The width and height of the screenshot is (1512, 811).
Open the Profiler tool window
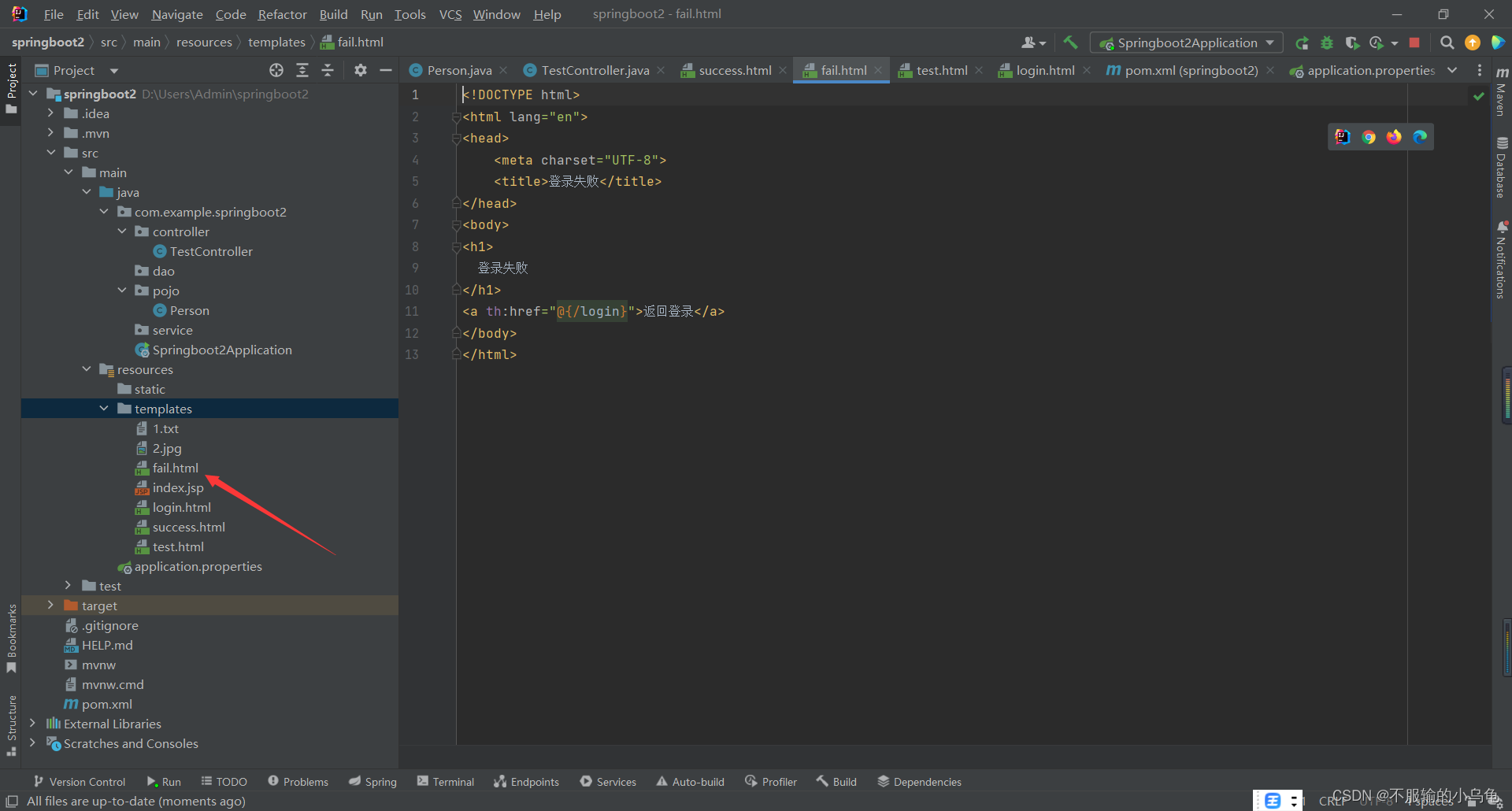point(771,782)
